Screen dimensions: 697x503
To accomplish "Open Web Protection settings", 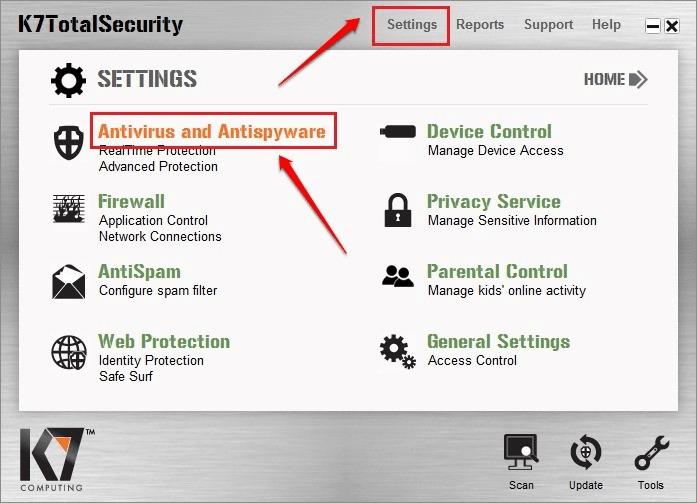I will [164, 341].
